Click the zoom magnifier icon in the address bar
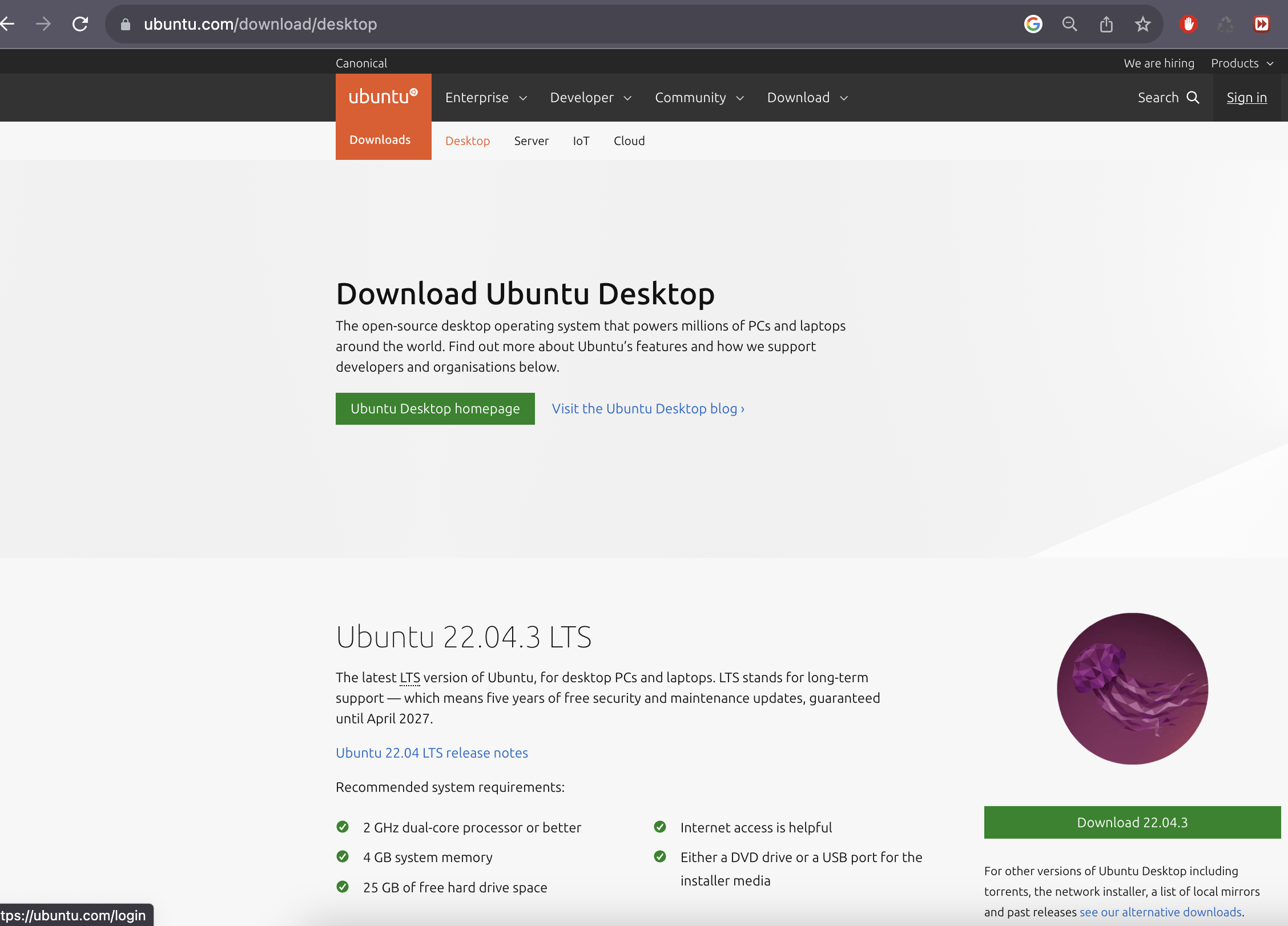This screenshot has height=926, width=1288. click(1069, 24)
